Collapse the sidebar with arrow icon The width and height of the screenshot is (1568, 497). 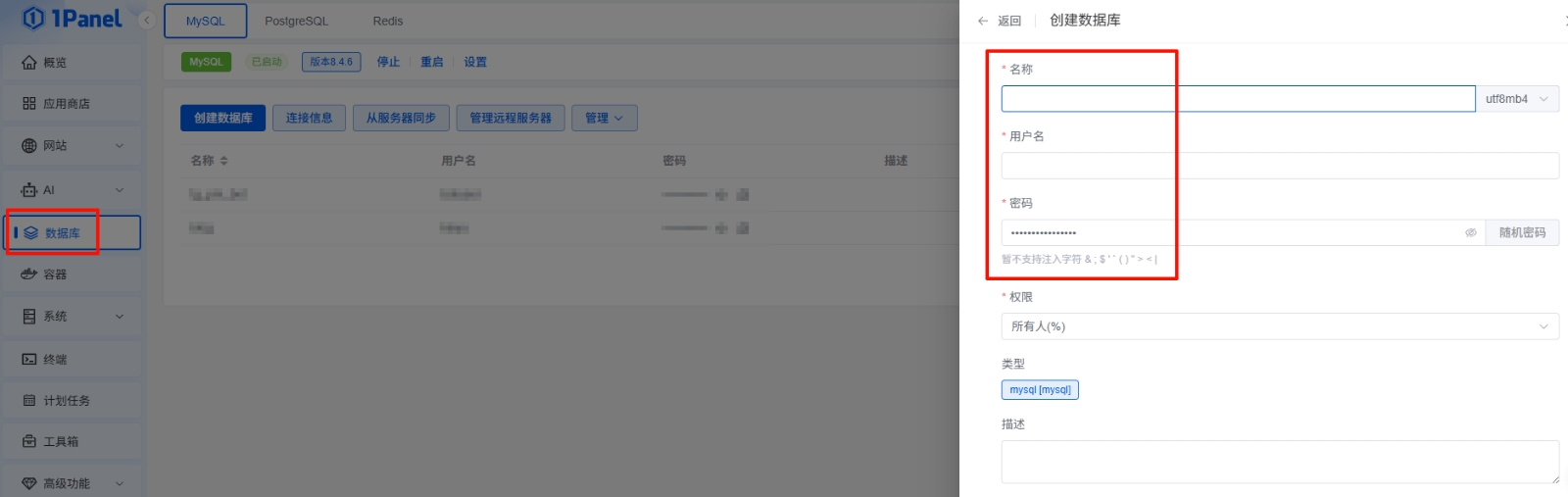click(x=147, y=20)
